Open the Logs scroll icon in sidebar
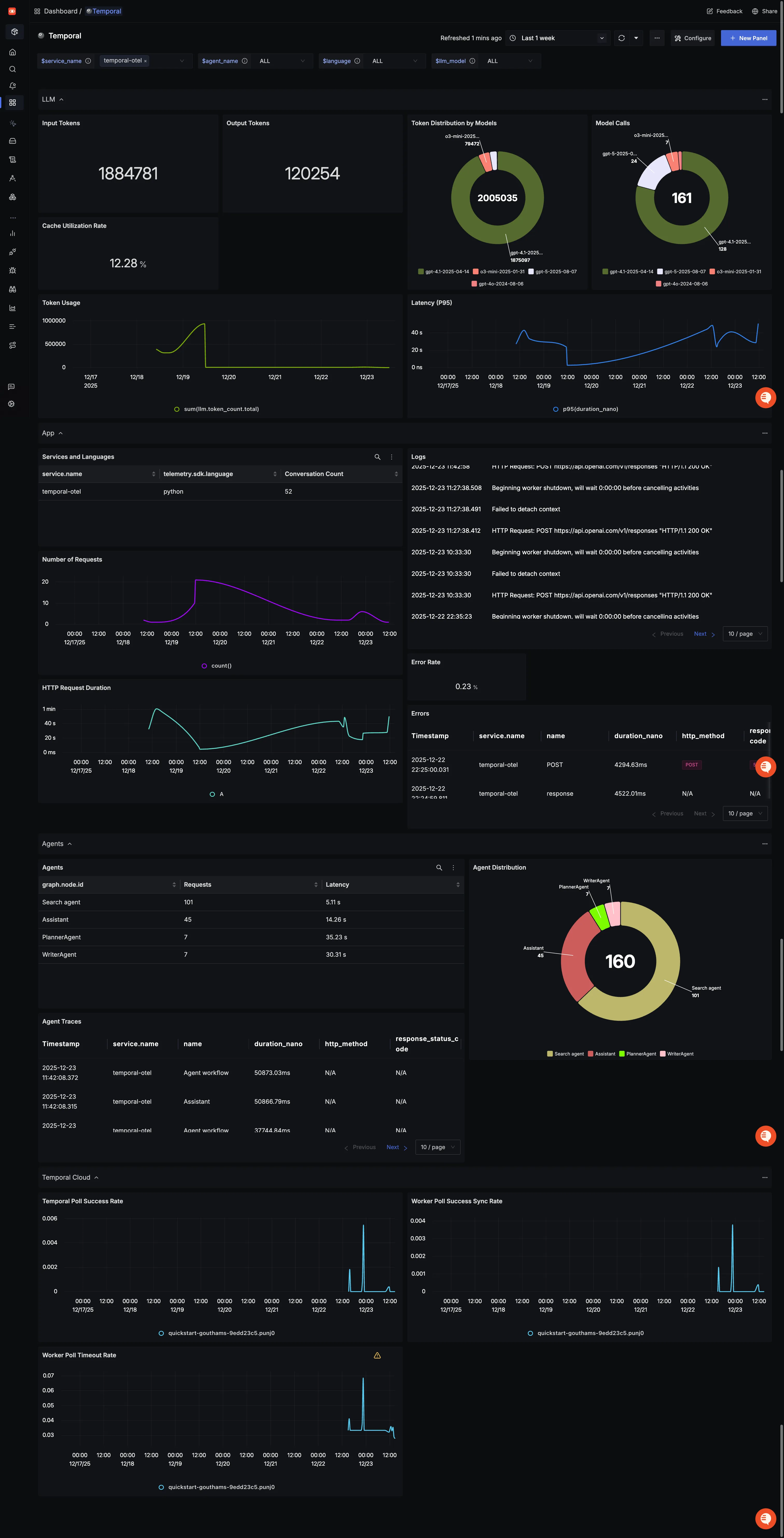Screen dimensions: 784x1538 [12, 159]
